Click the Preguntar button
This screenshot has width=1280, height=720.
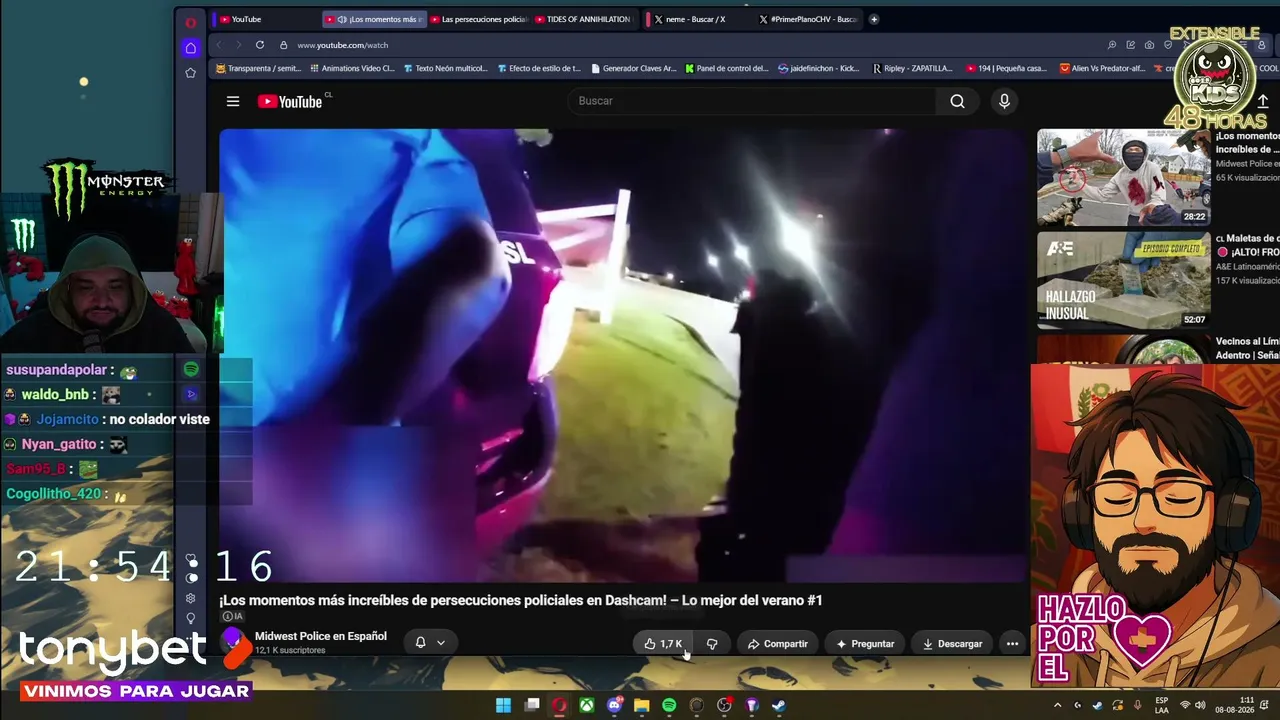click(866, 644)
